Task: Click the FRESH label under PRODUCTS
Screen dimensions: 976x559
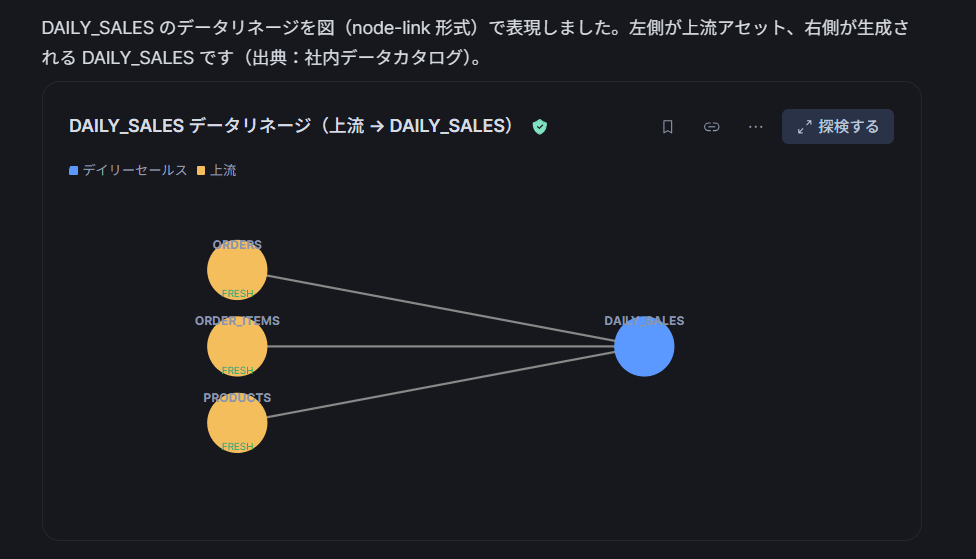Action: click(x=237, y=446)
